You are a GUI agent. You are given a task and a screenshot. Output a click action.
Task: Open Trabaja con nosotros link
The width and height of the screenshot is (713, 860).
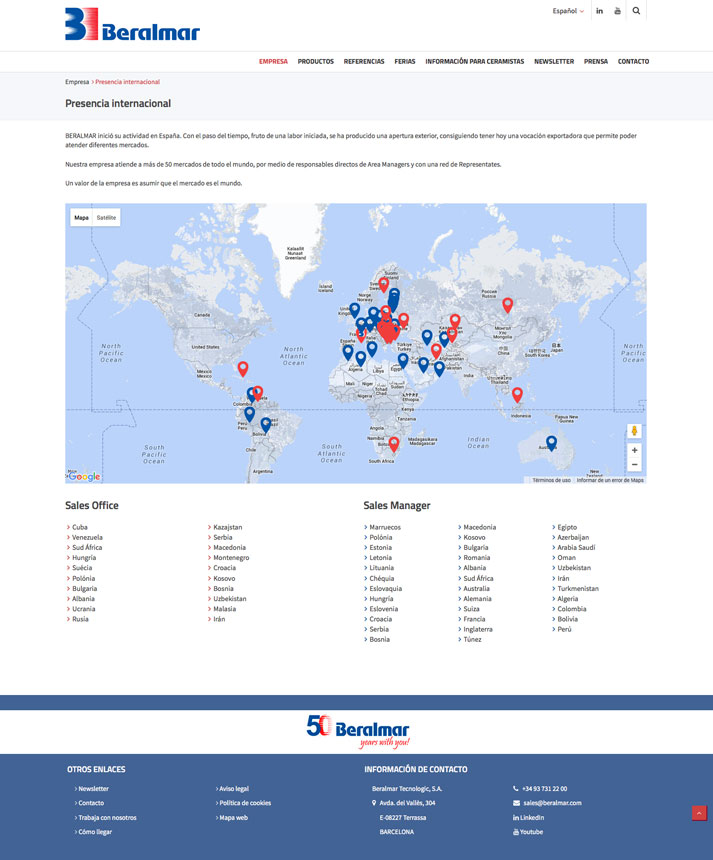tap(107, 818)
